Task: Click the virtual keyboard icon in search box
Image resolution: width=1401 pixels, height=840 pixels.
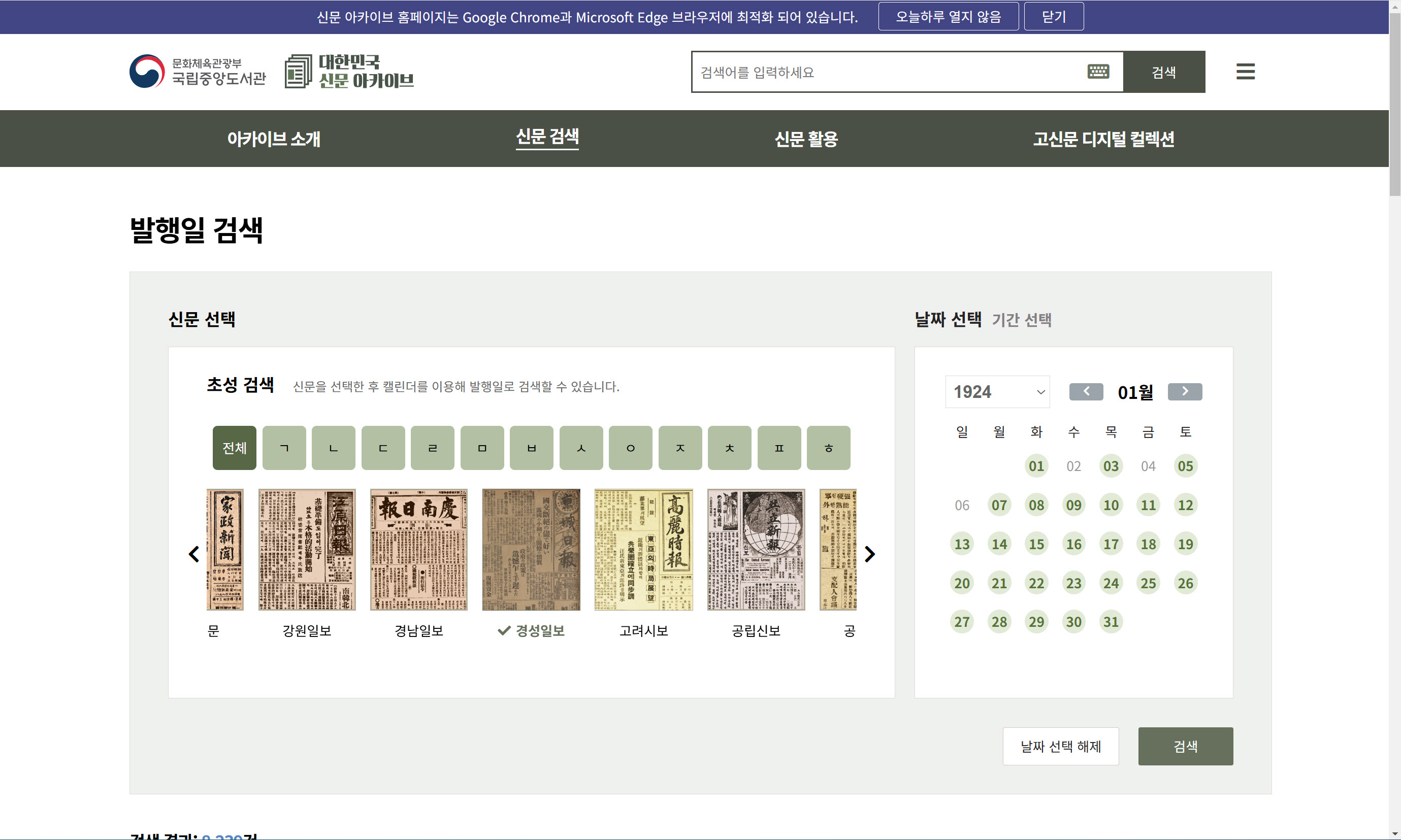Action: point(1097,72)
